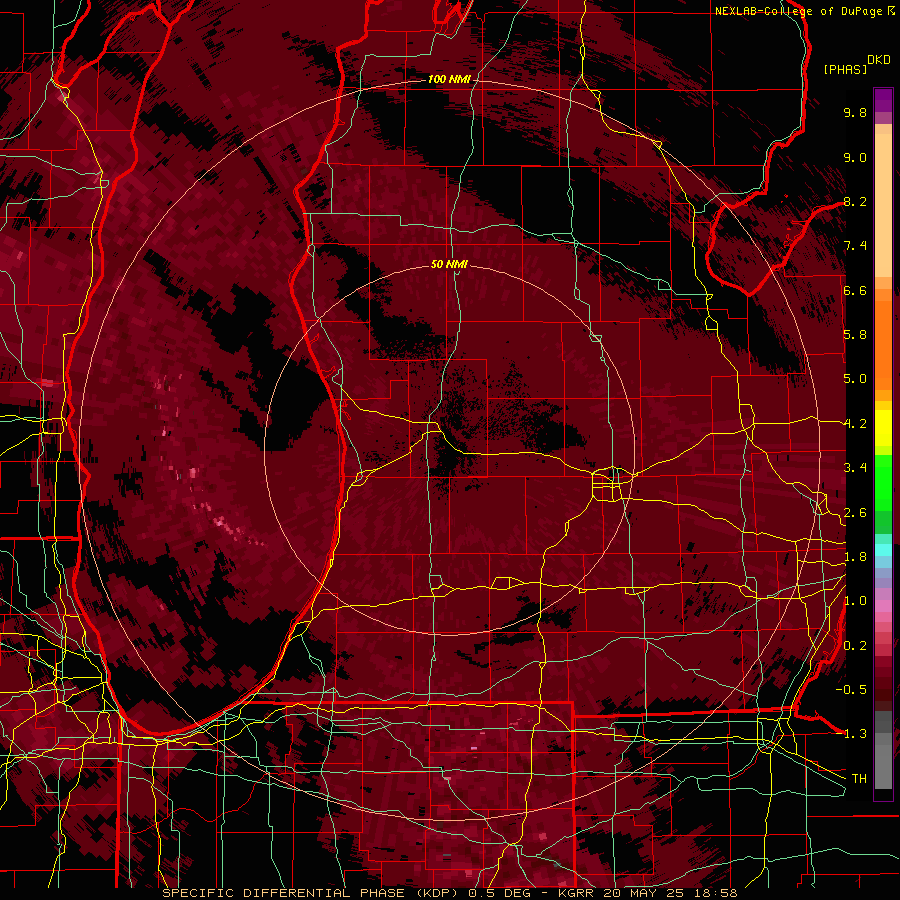Click the DKD label above the color bar
This screenshot has width=900, height=900.
tap(879, 60)
